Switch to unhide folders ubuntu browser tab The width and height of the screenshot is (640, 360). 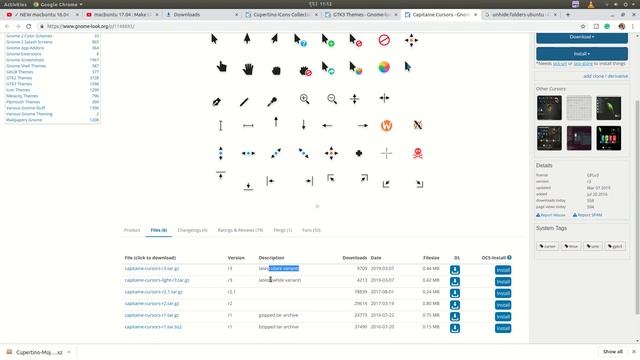point(520,15)
